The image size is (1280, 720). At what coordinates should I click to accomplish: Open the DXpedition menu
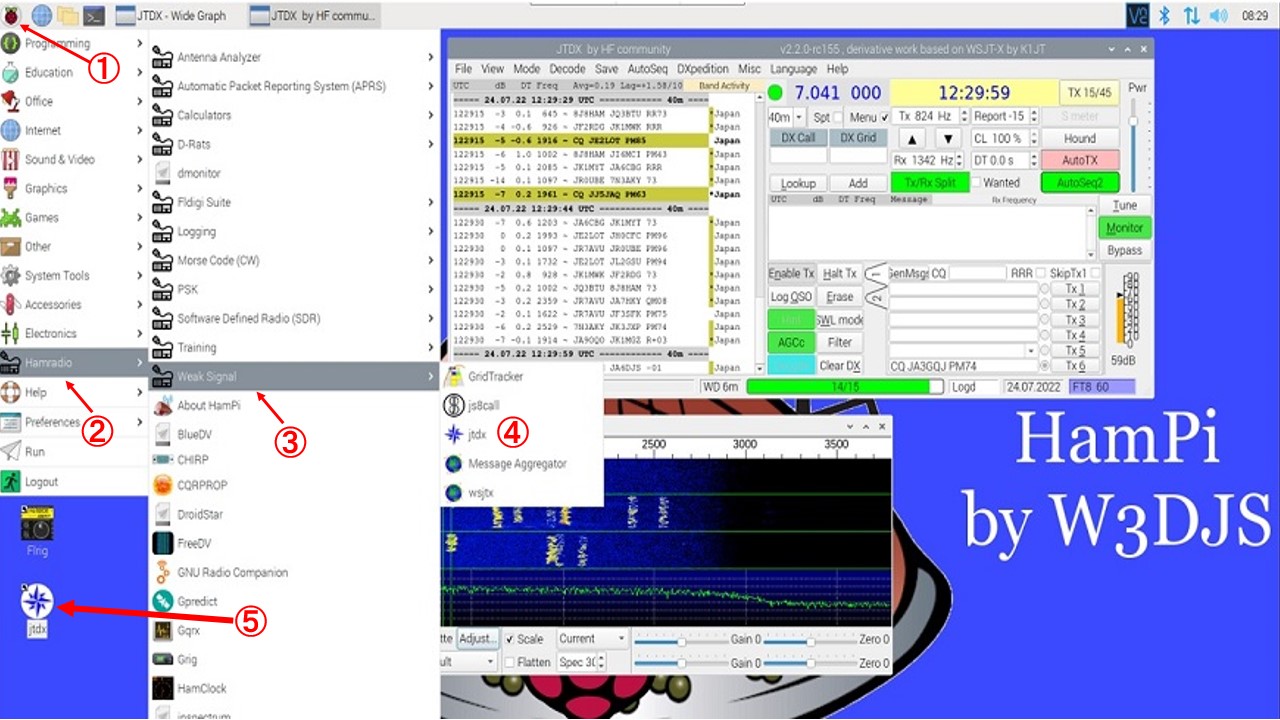[x=703, y=69]
